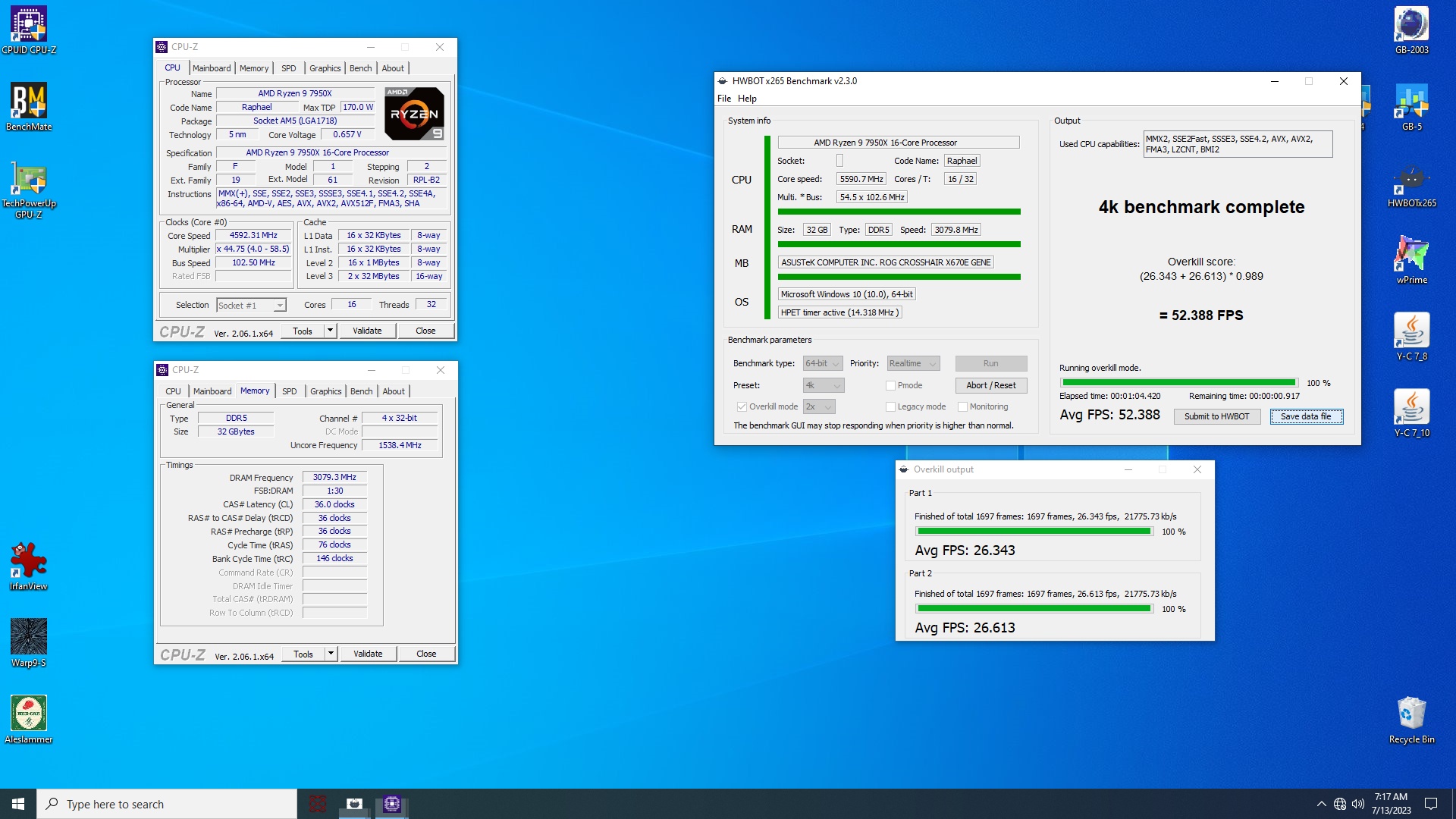Open wPrime desktop icon

point(1411,260)
